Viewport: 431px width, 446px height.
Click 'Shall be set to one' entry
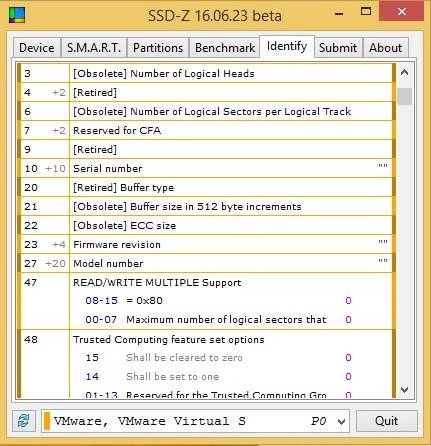[x=219, y=377]
